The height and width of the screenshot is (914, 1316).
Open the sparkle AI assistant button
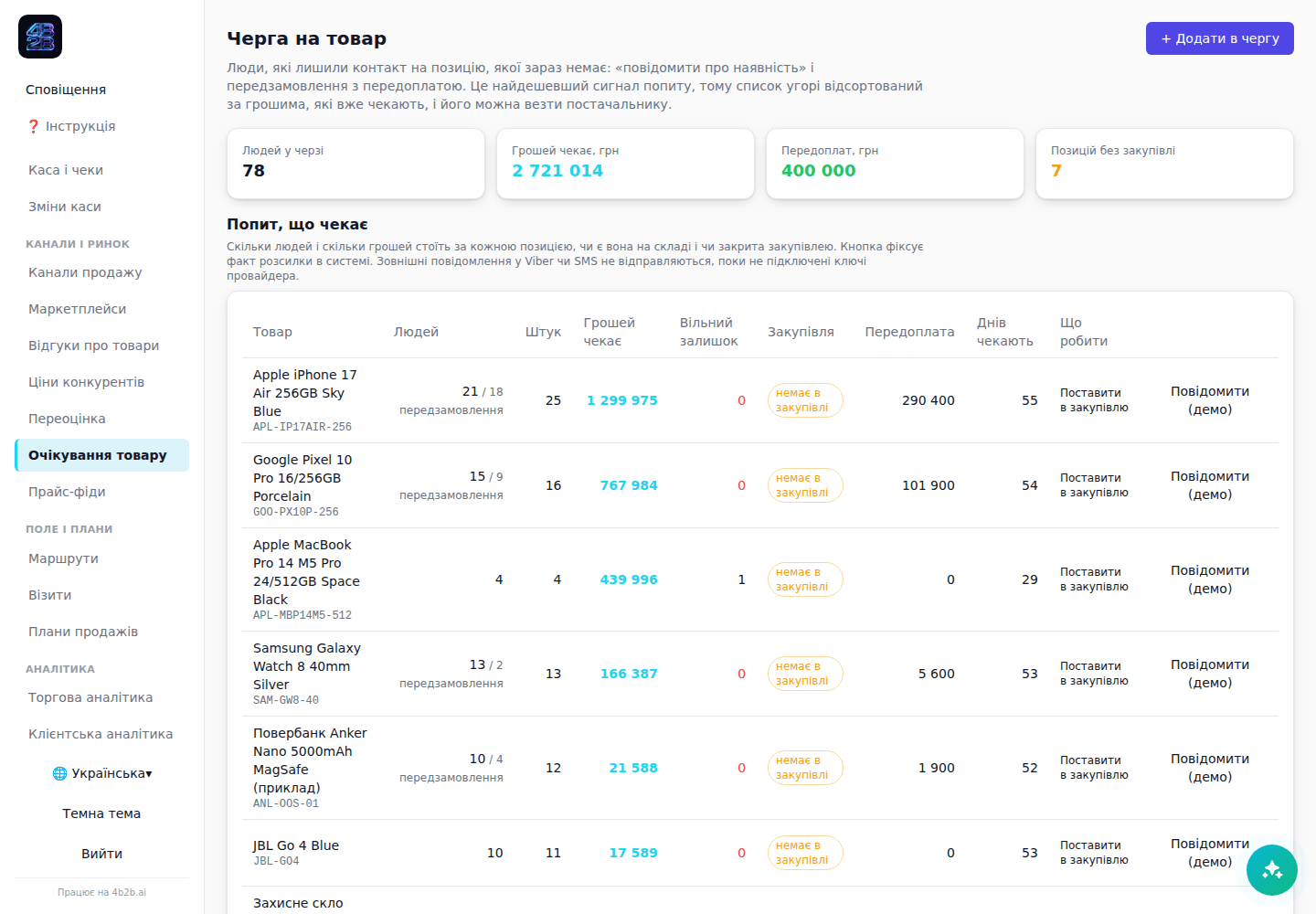(1272, 870)
